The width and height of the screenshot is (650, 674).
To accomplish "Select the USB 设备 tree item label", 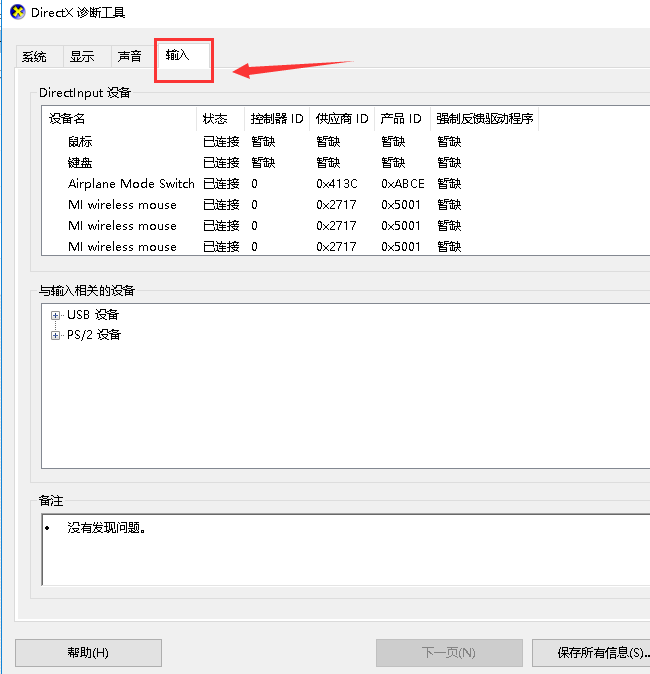I will [x=93, y=315].
